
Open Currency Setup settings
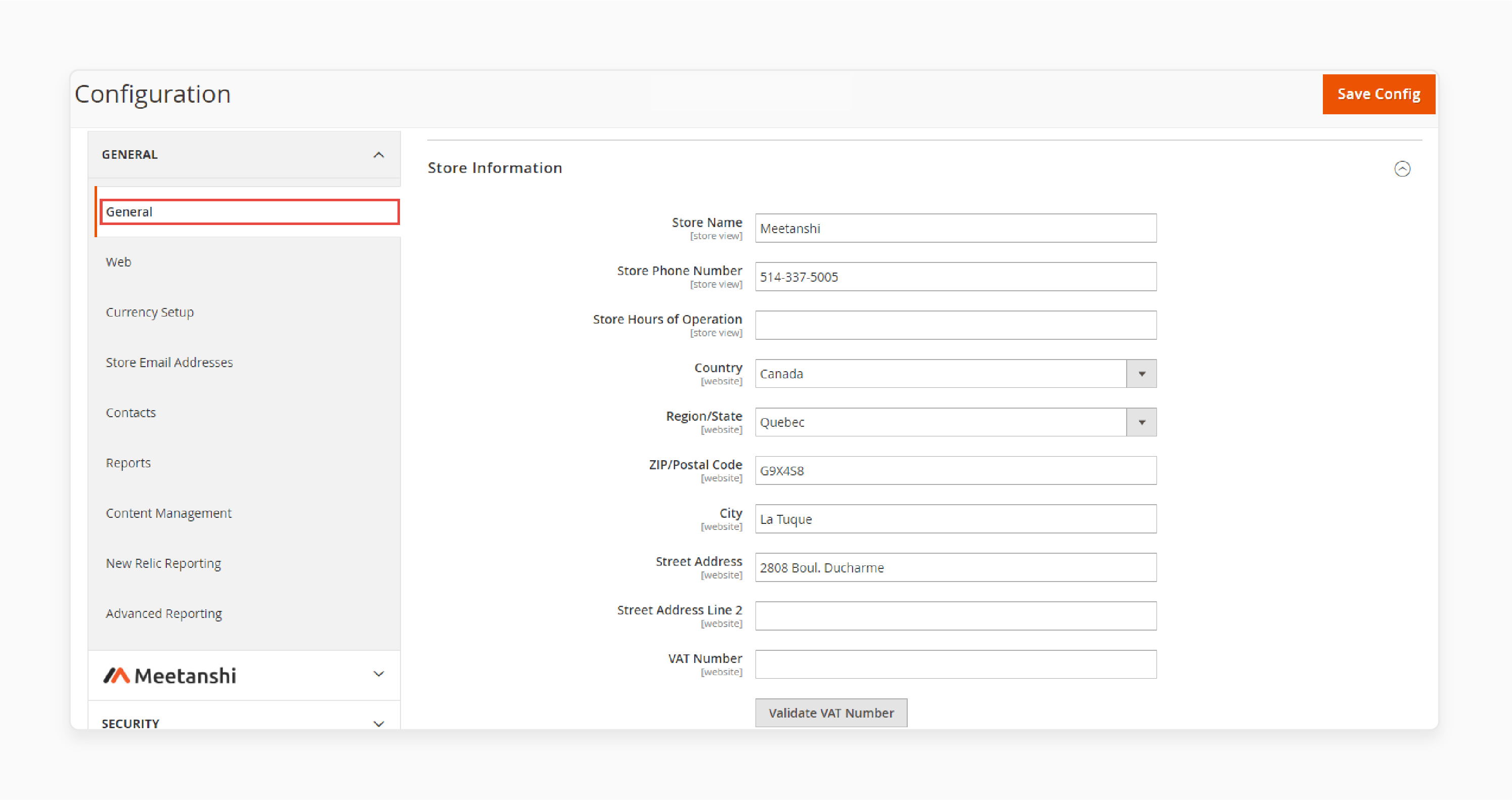click(150, 312)
